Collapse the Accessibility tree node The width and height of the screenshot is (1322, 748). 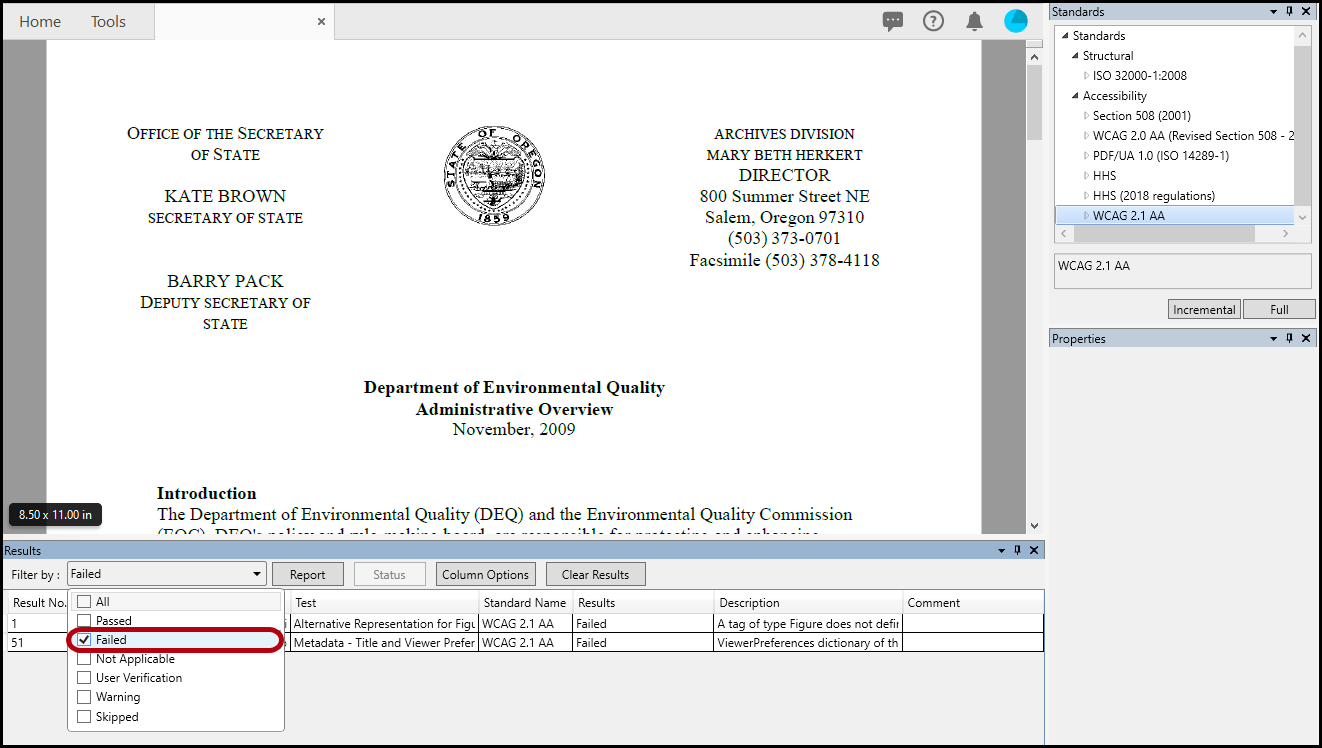coord(1075,96)
